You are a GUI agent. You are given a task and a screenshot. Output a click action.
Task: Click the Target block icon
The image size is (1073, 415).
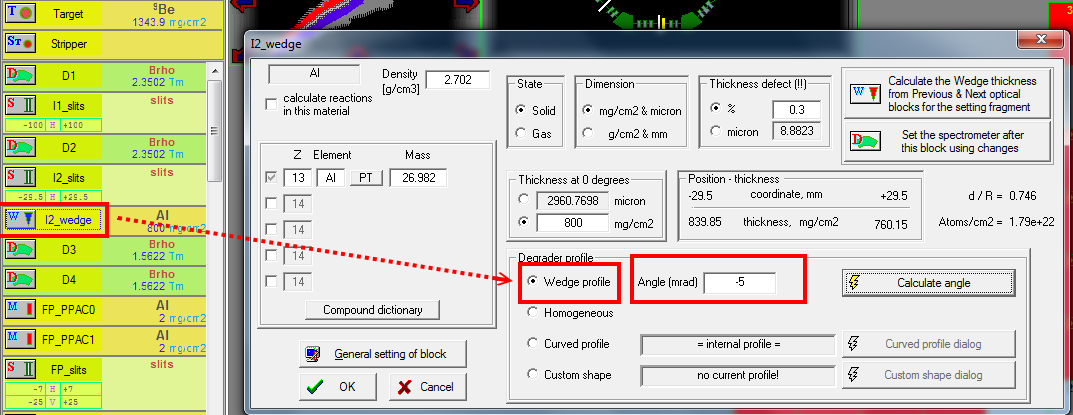19,14
